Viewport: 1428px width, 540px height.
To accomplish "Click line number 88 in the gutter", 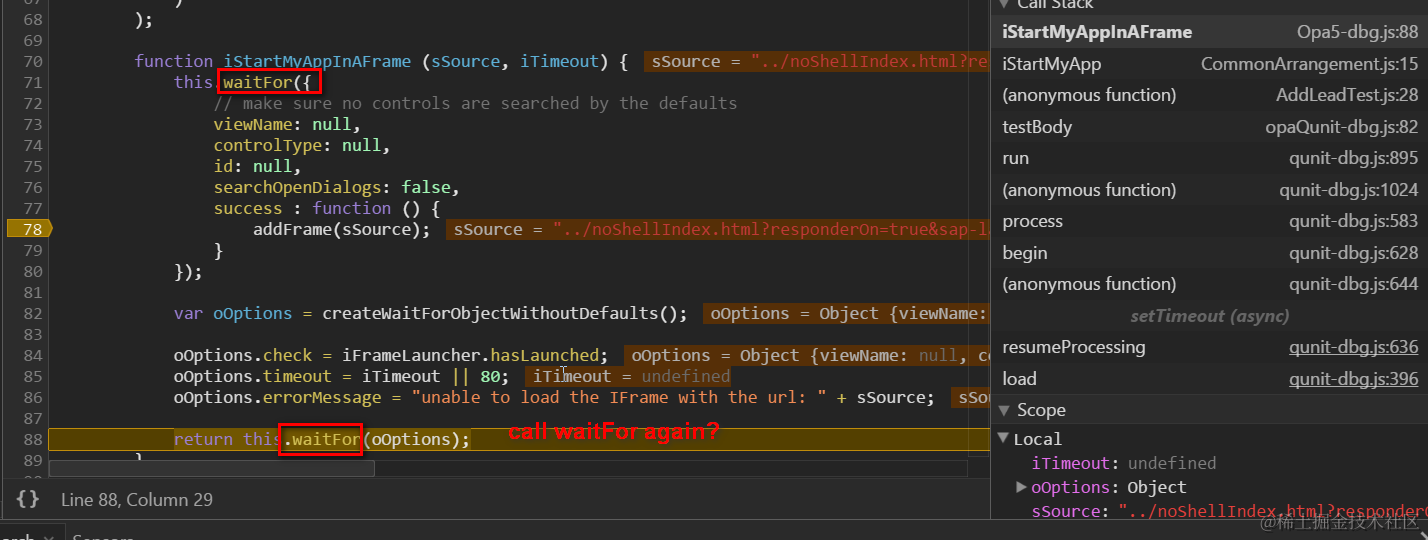I will pyautogui.click(x=31, y=439).
